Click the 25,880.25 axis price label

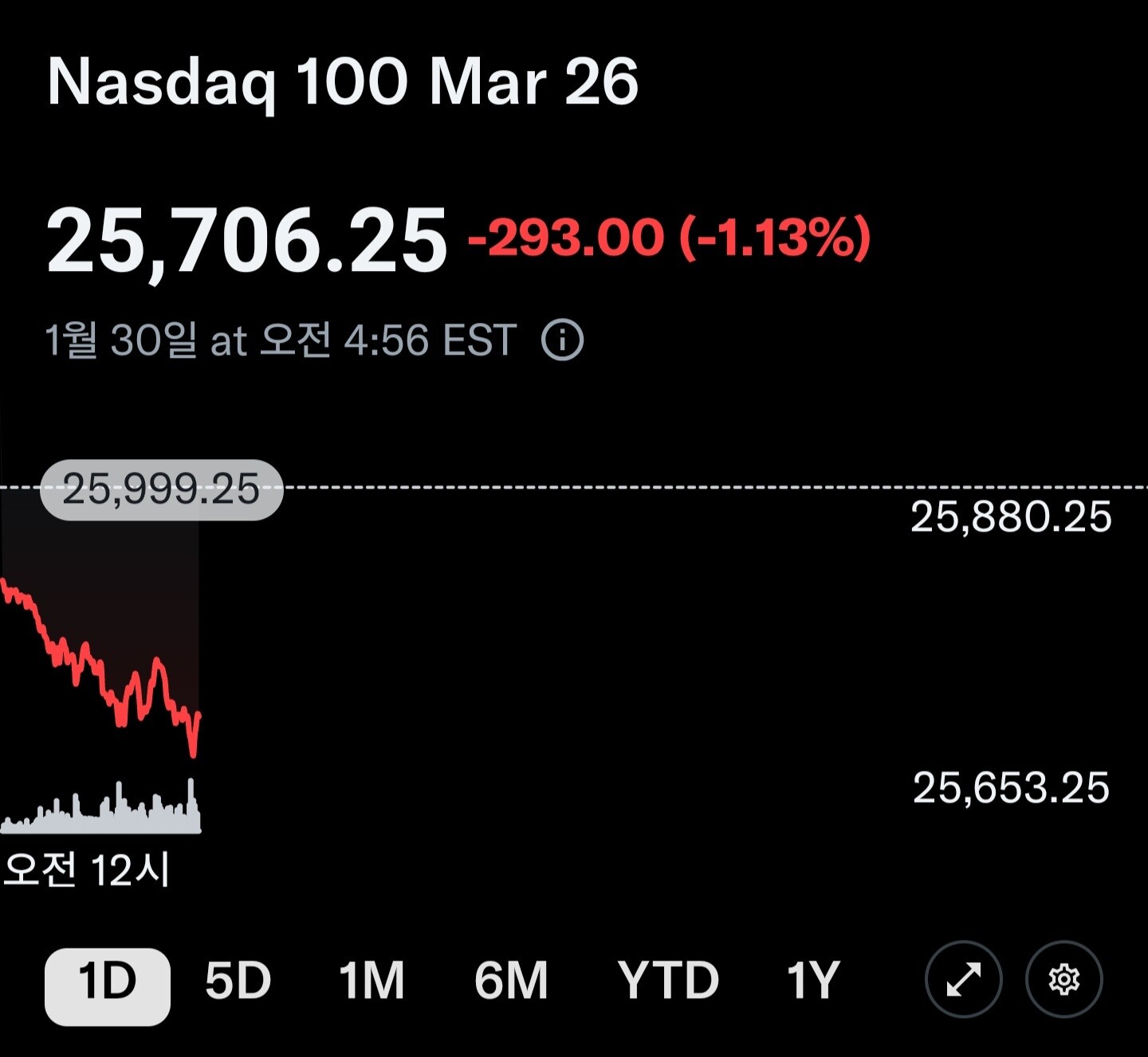point(1010,517)
